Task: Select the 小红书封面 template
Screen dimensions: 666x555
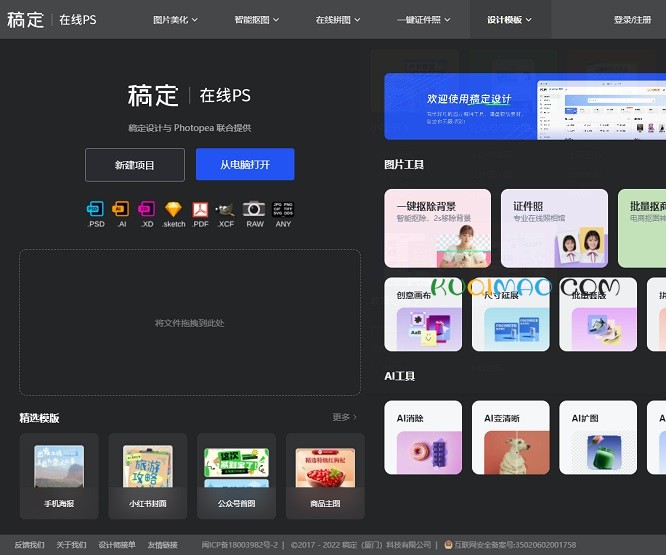Action: pyautogui.click(x=148, y=476)
